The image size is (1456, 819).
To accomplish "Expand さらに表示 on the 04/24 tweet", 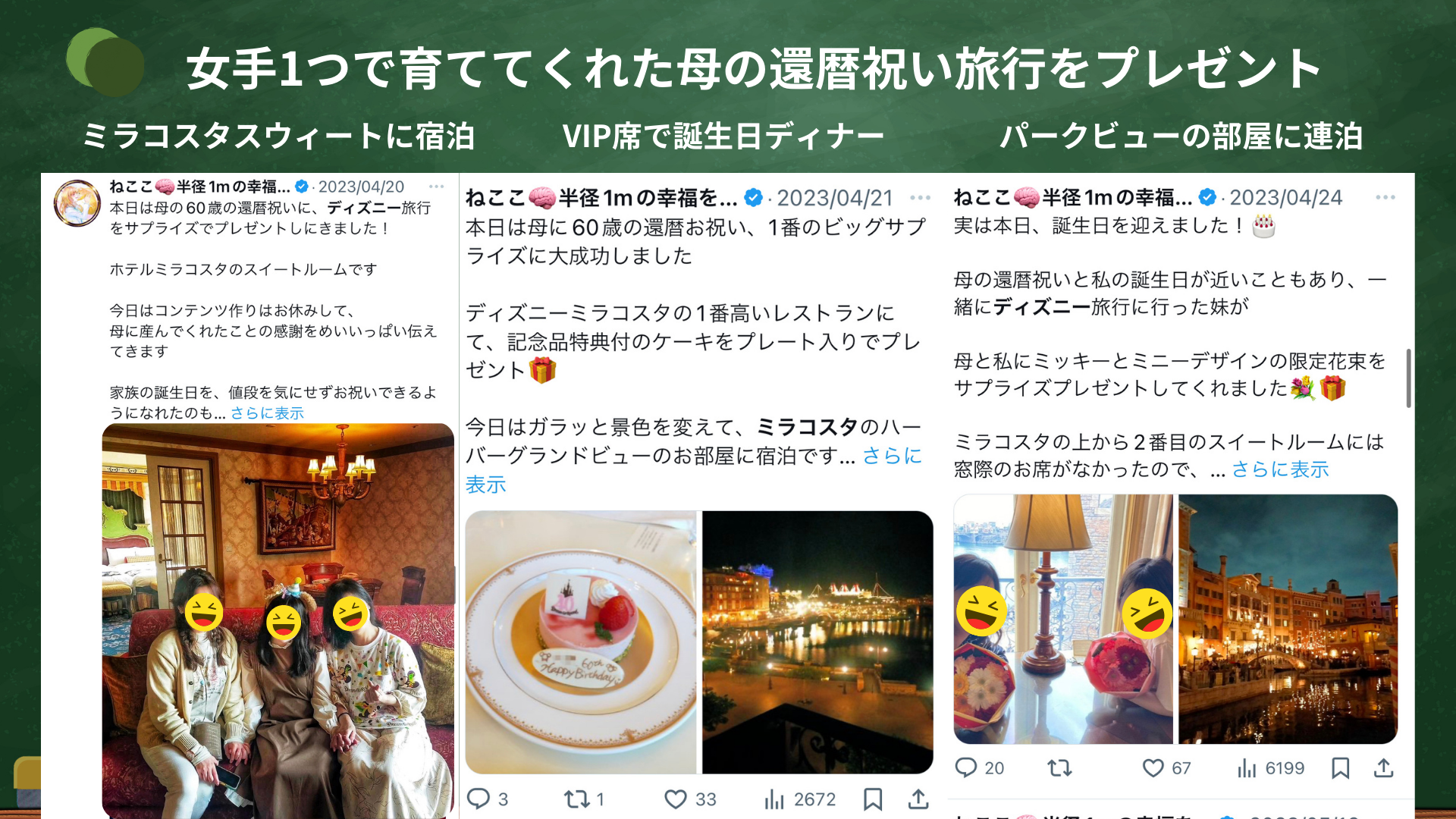I will (x=1280, y=469).
